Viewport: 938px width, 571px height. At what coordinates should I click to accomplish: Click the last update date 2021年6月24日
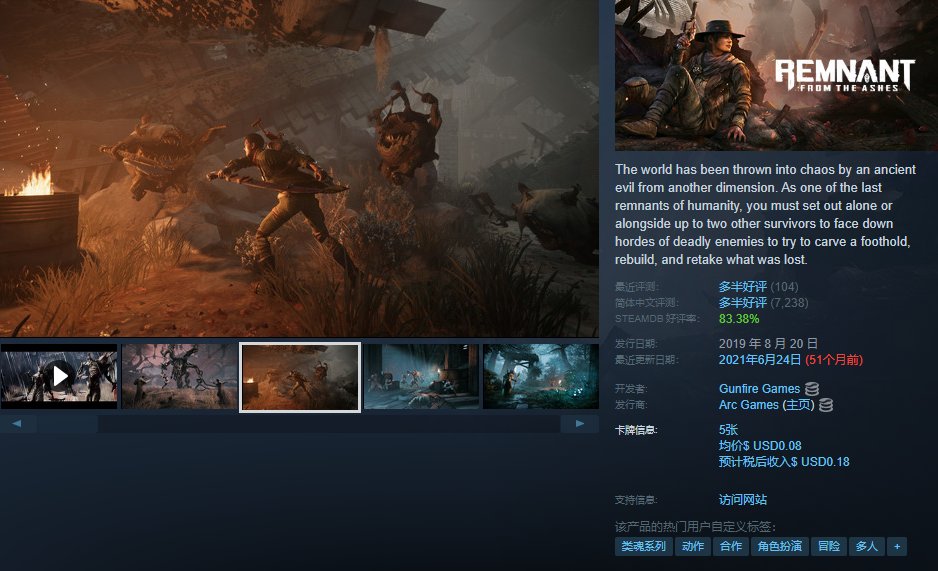[760, 359]
